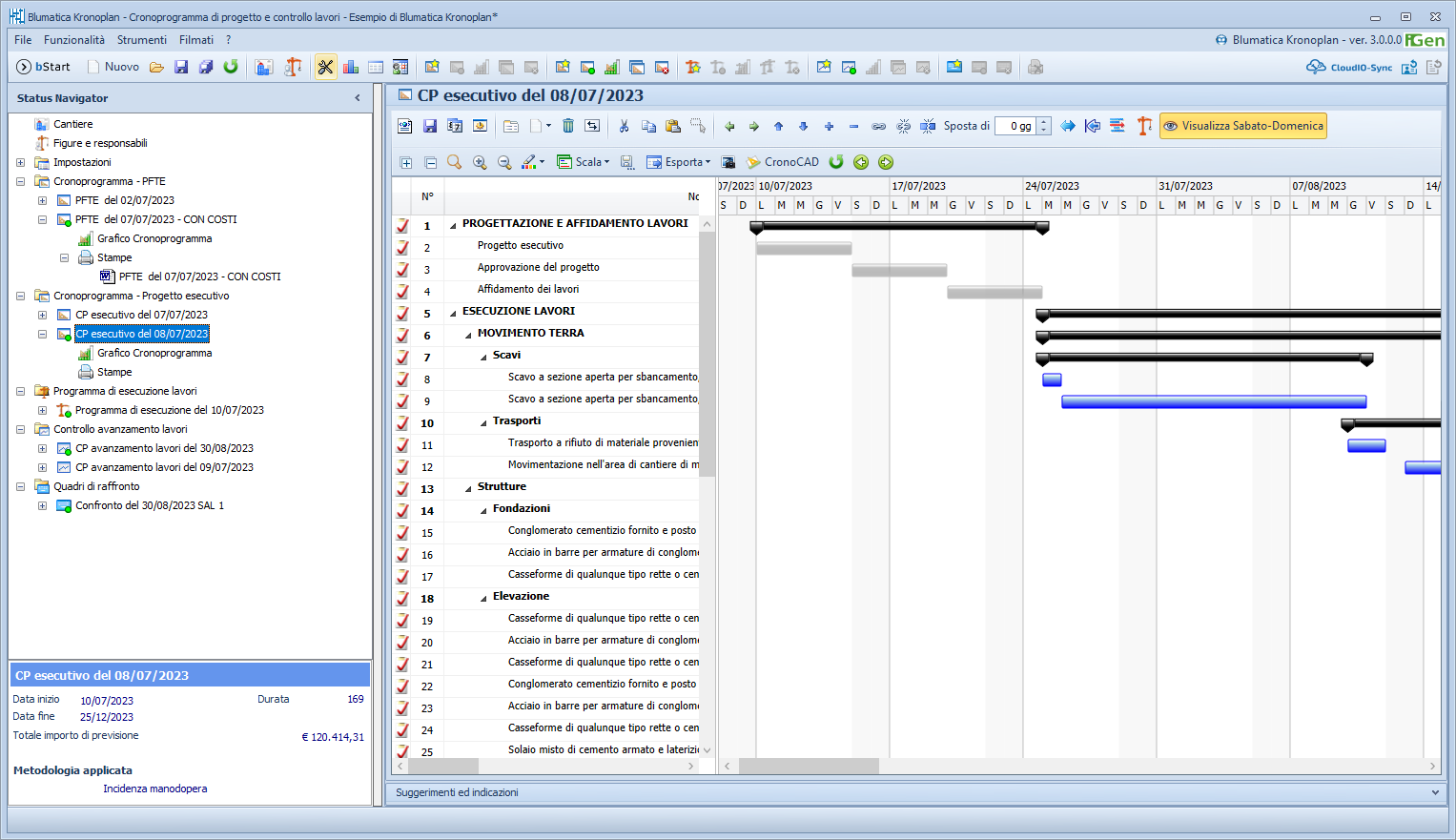Expand CP avanzamento lavori del 30/08/2023
The height and width of the screenshot is (840, 1456).
tap(42, 448)
